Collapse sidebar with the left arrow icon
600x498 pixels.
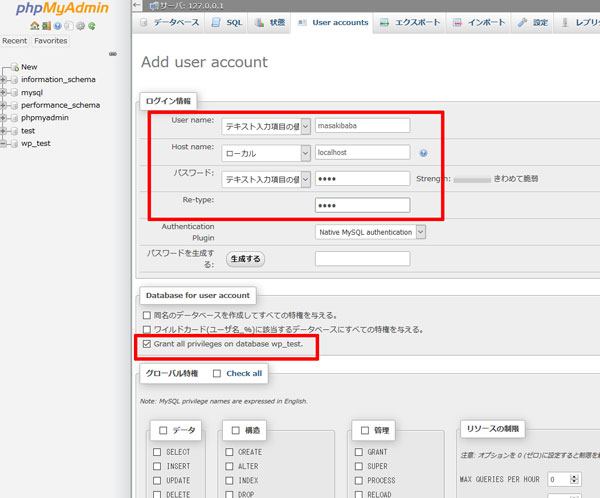click(x=137, y=5)
